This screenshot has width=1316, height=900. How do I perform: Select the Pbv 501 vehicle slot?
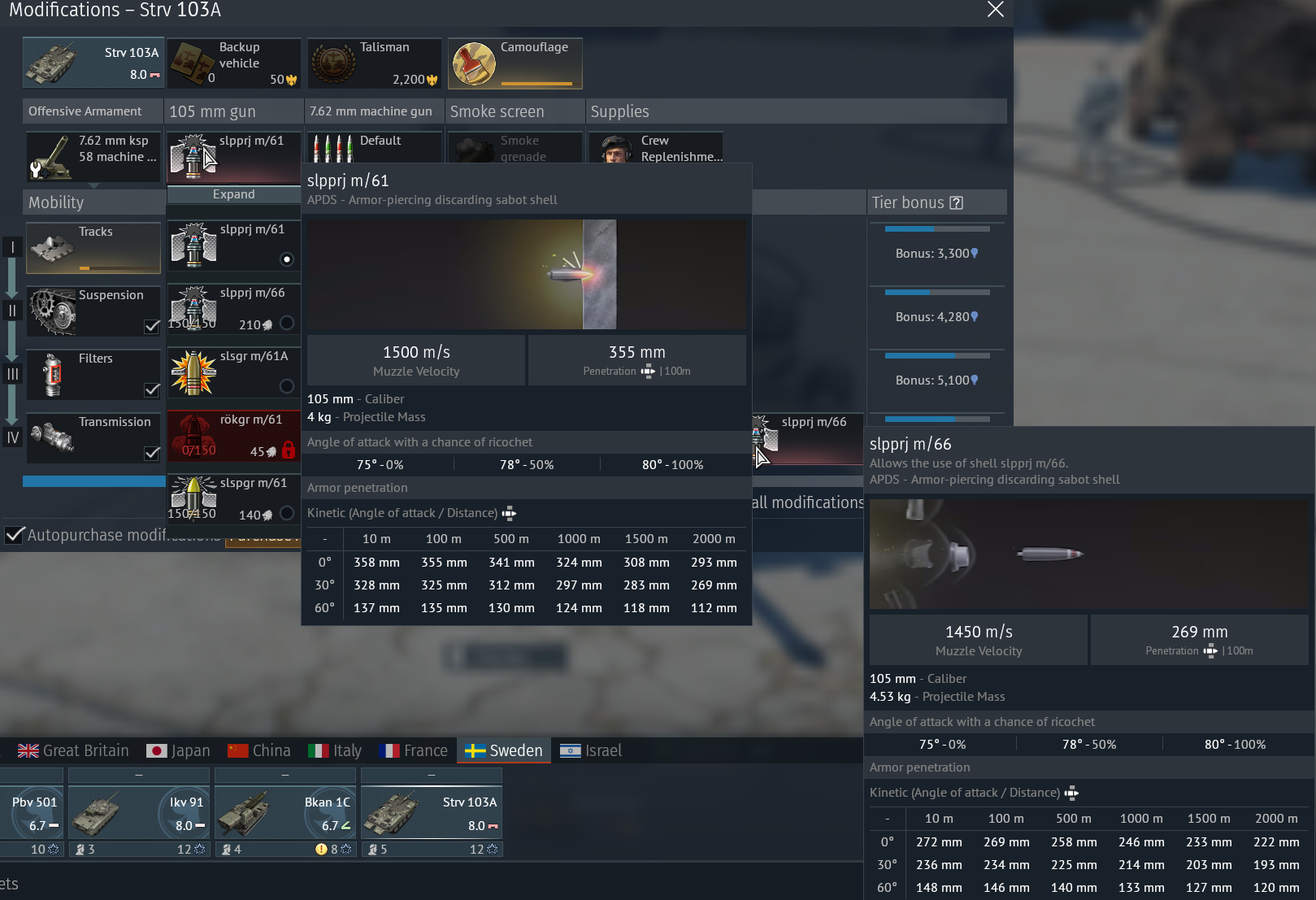30,813
